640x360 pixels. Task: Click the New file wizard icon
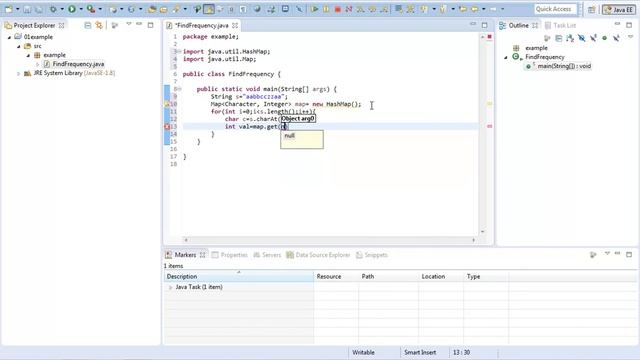click(9, 9)
